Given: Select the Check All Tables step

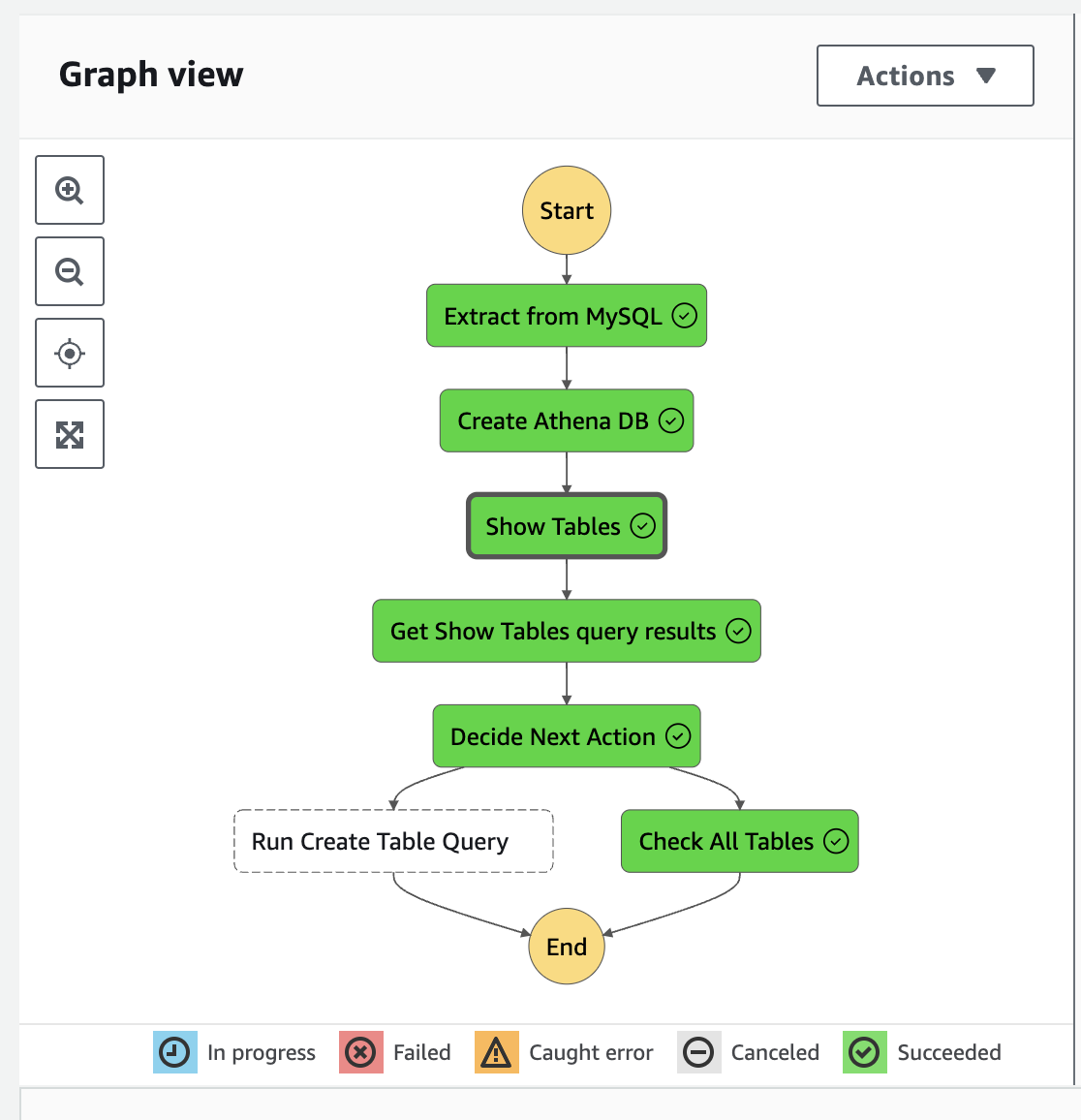Looking at the screenshot, I should coord(739,841).
